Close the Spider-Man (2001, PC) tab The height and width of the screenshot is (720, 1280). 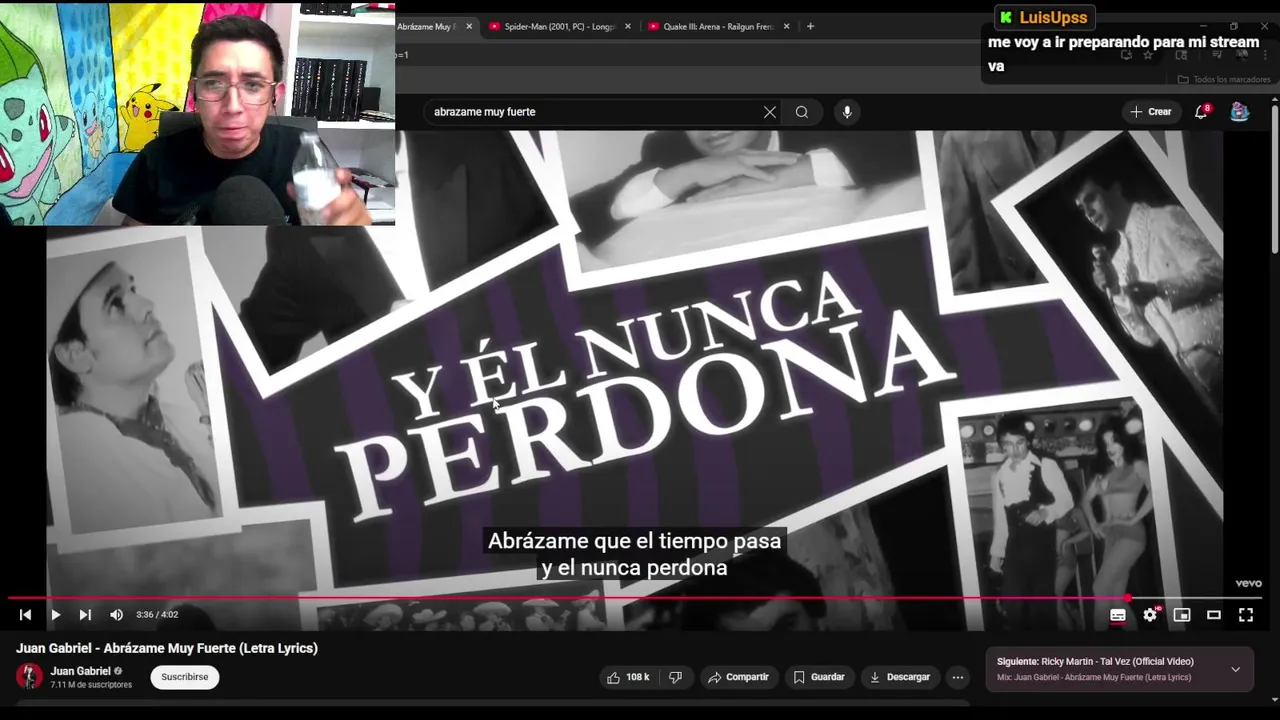coord(628,27)
